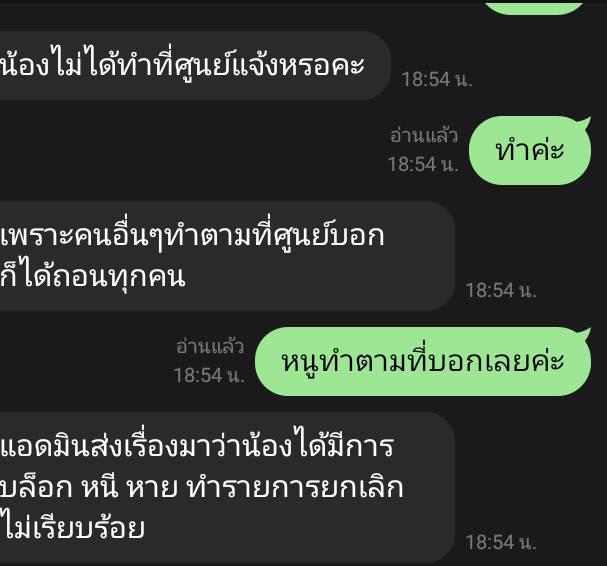Select the message 'น้องไม่ได้ทำที่ศูนย์แจ้งหรอคะ'
The height and width of the screenshot is (566, 607).
195,65
